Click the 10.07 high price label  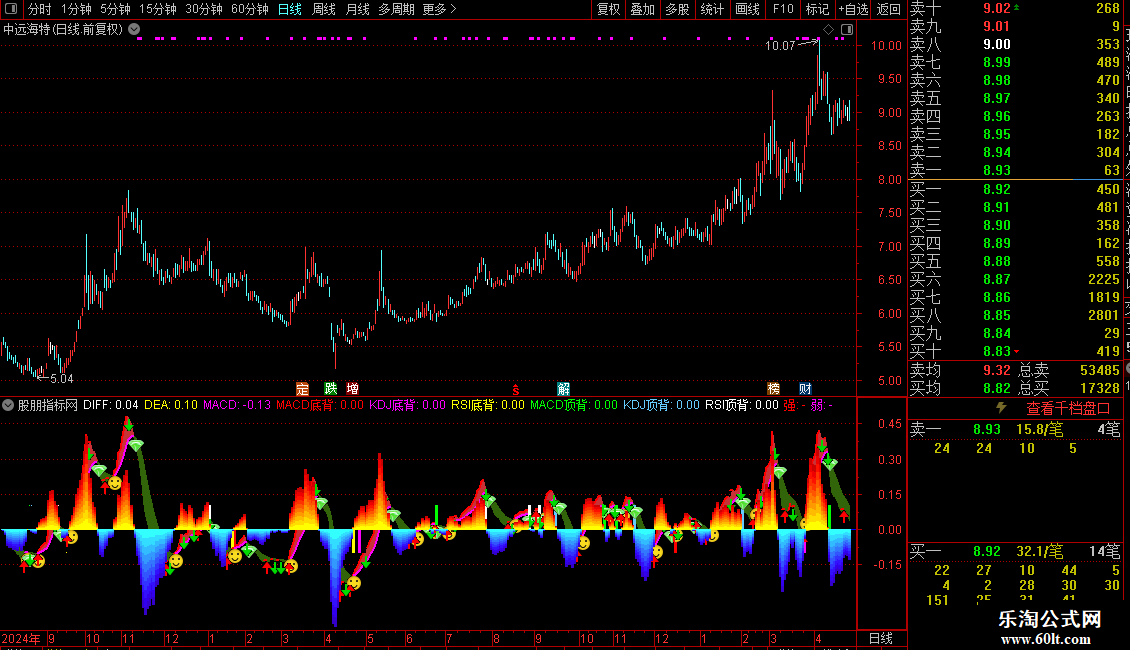coord(780,45)
